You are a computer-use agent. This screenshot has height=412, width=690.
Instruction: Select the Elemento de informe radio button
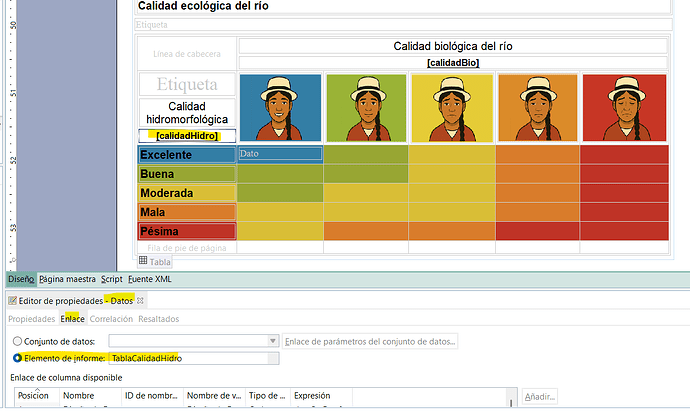(15, 358)
